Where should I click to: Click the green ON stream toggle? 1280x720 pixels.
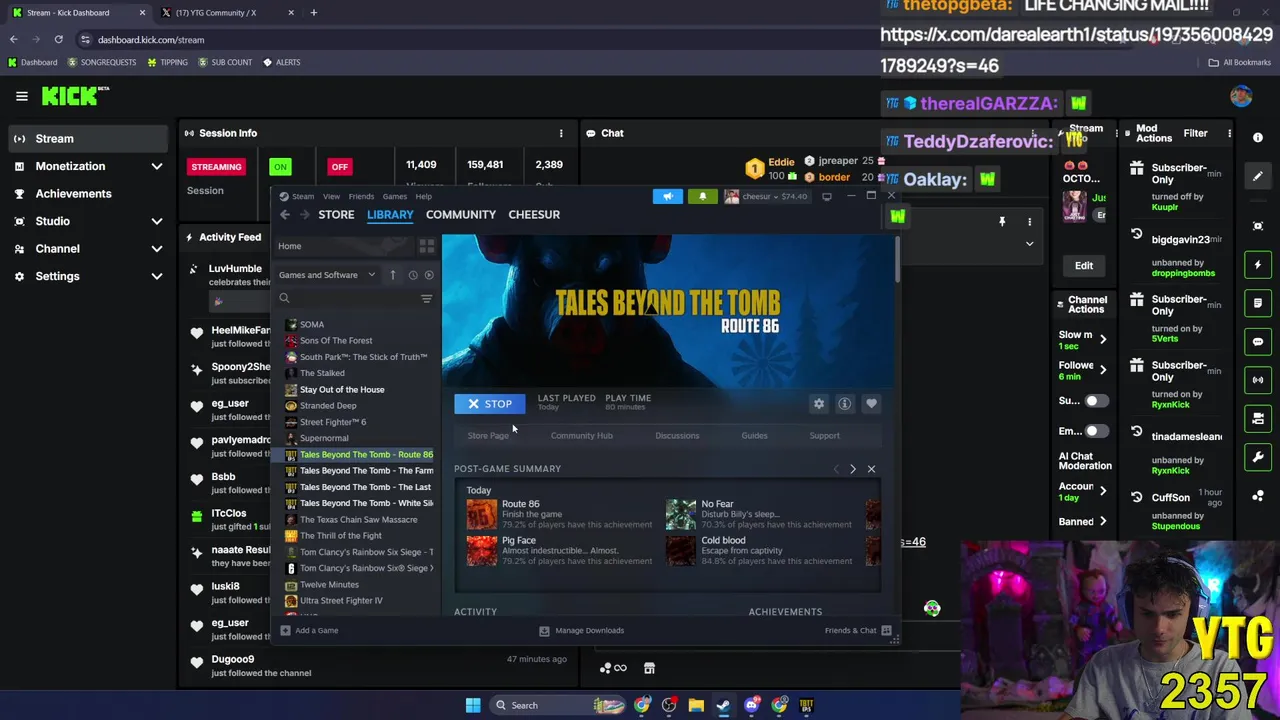[x=280, y=167]
